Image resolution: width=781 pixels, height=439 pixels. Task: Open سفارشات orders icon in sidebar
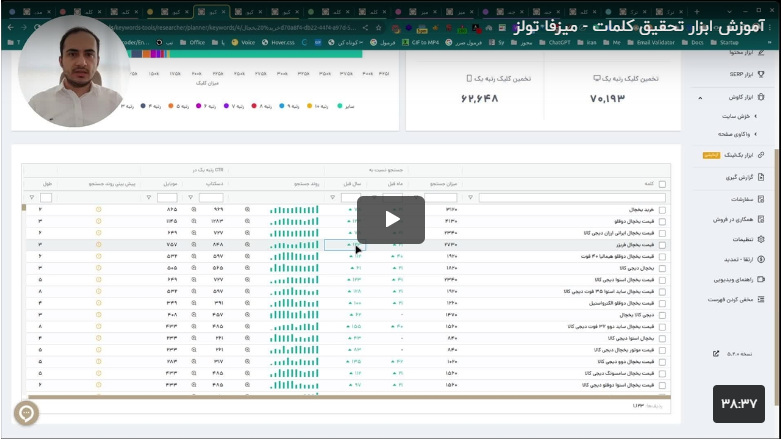761,199
